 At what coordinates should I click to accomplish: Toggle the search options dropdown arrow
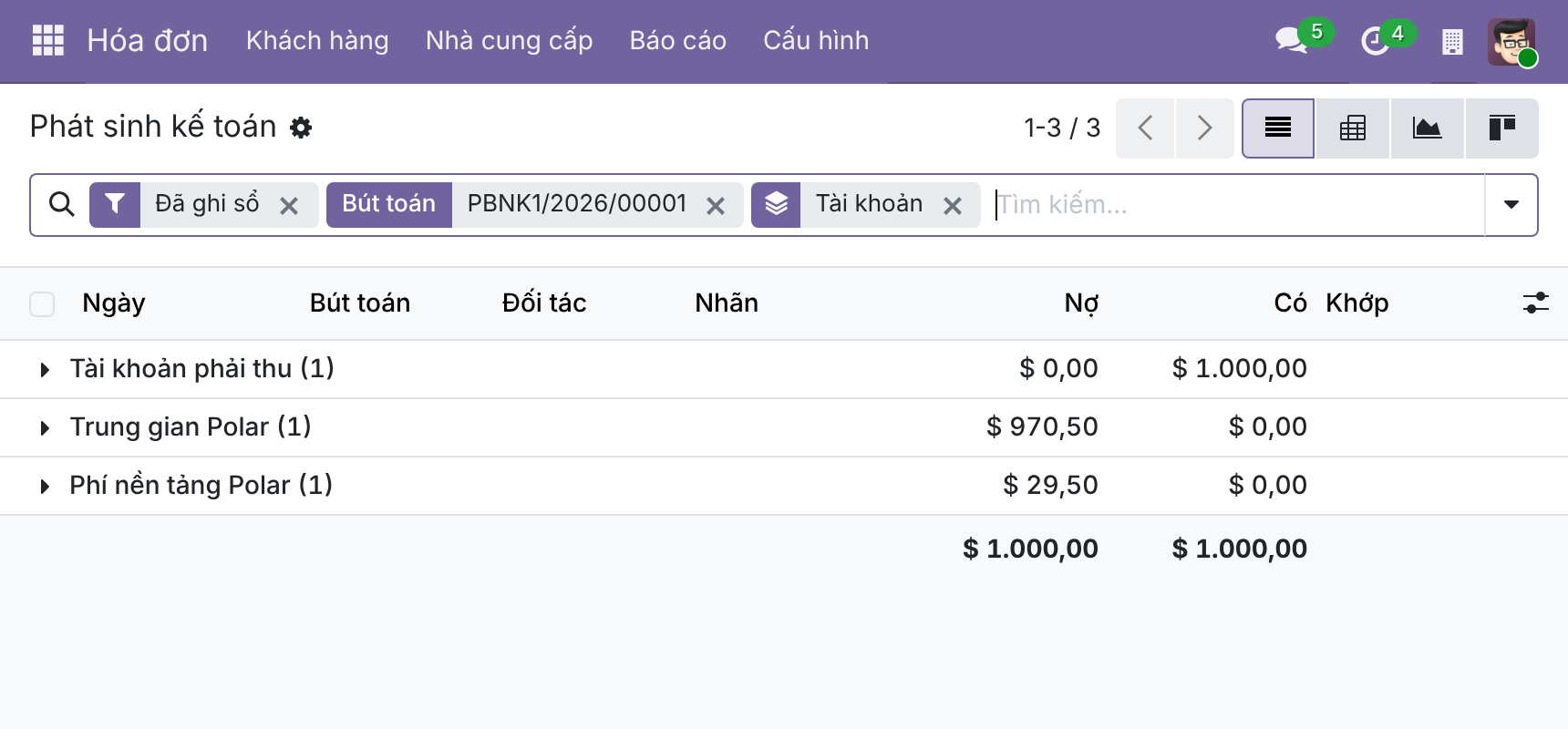pyautogui.click(x=1511, y=204)
